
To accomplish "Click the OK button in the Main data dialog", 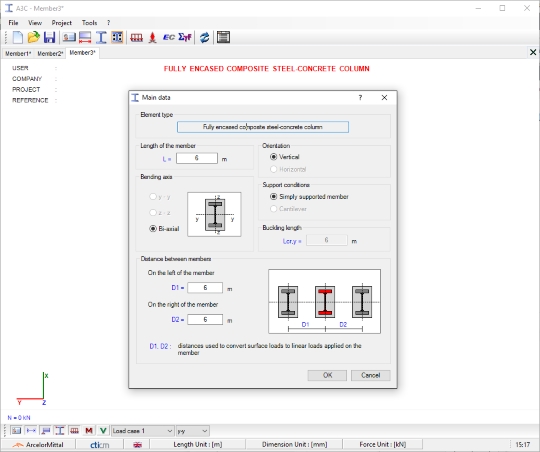I will click(327, 375).
